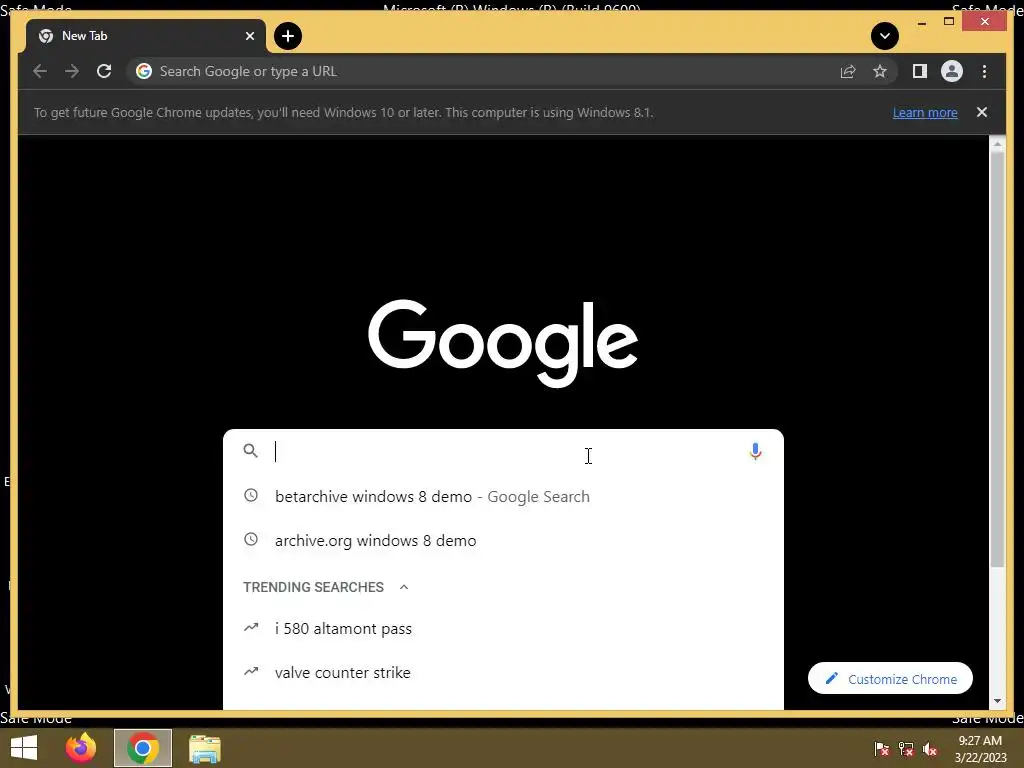Close the New Tab tab

(249, 36)
